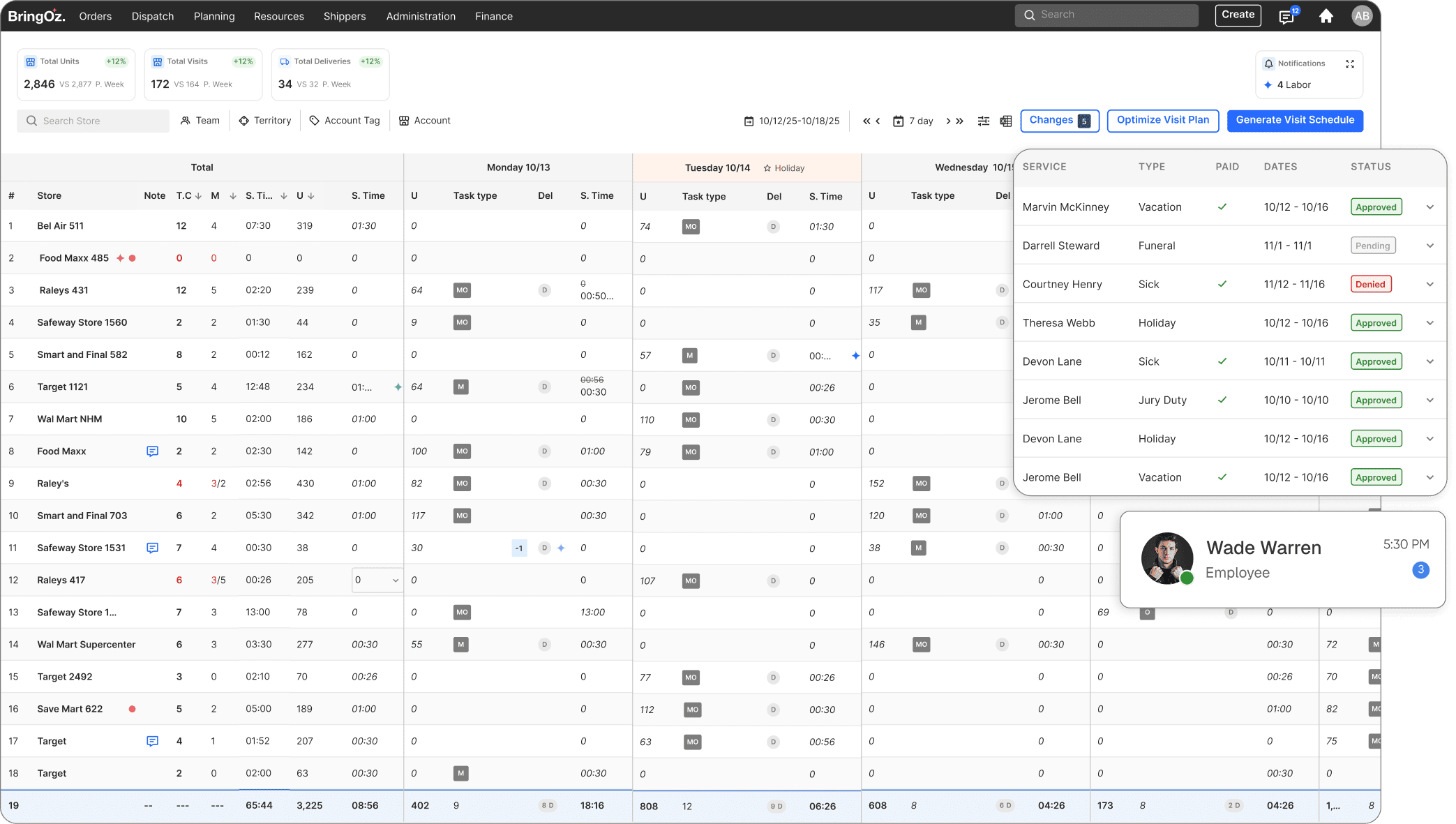Open the messages icon with badge 12
The width and height of the screenshot is (1456, 824).
click(1286, 17)
